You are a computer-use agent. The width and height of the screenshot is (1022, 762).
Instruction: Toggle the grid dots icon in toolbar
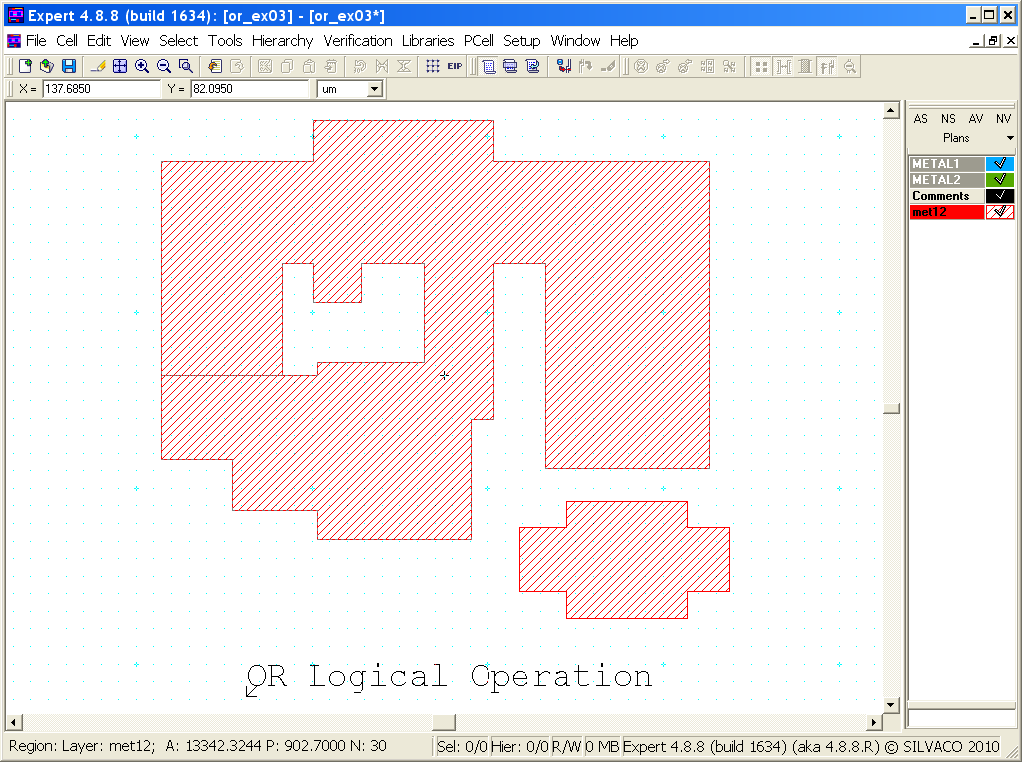pyautogui.click(x=432, y=66)
